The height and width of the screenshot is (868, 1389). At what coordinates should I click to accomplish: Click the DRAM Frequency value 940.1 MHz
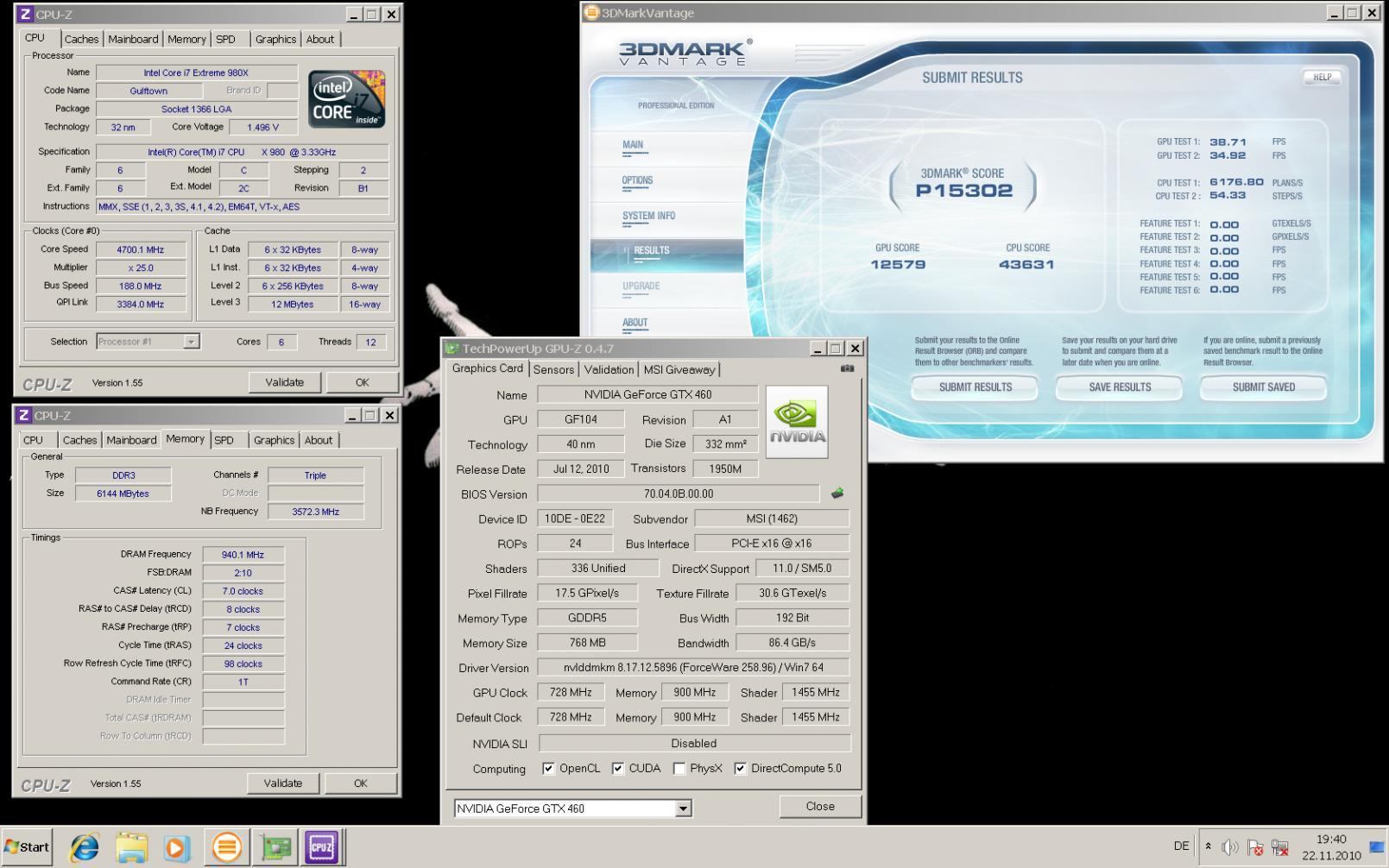pos(243,555)
